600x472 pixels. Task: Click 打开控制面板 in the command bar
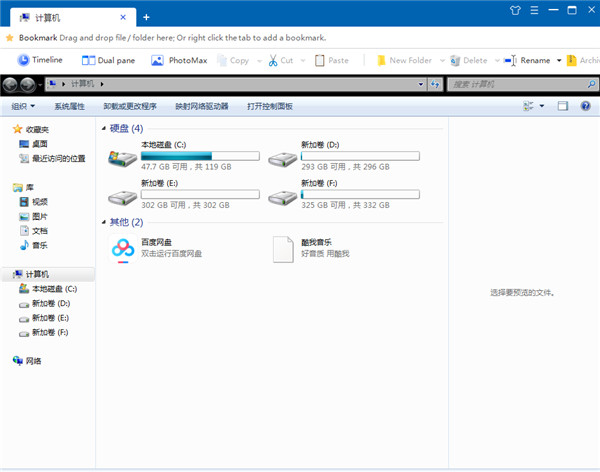coord(269,106)
